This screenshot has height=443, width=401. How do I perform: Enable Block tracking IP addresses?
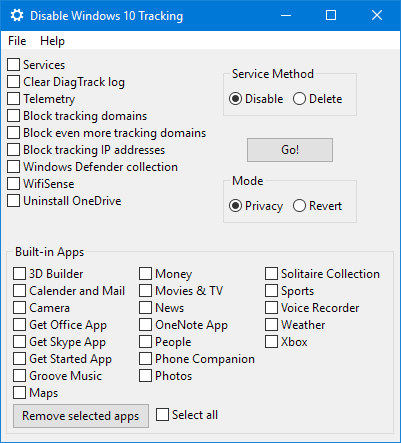[x=13, y=150]
